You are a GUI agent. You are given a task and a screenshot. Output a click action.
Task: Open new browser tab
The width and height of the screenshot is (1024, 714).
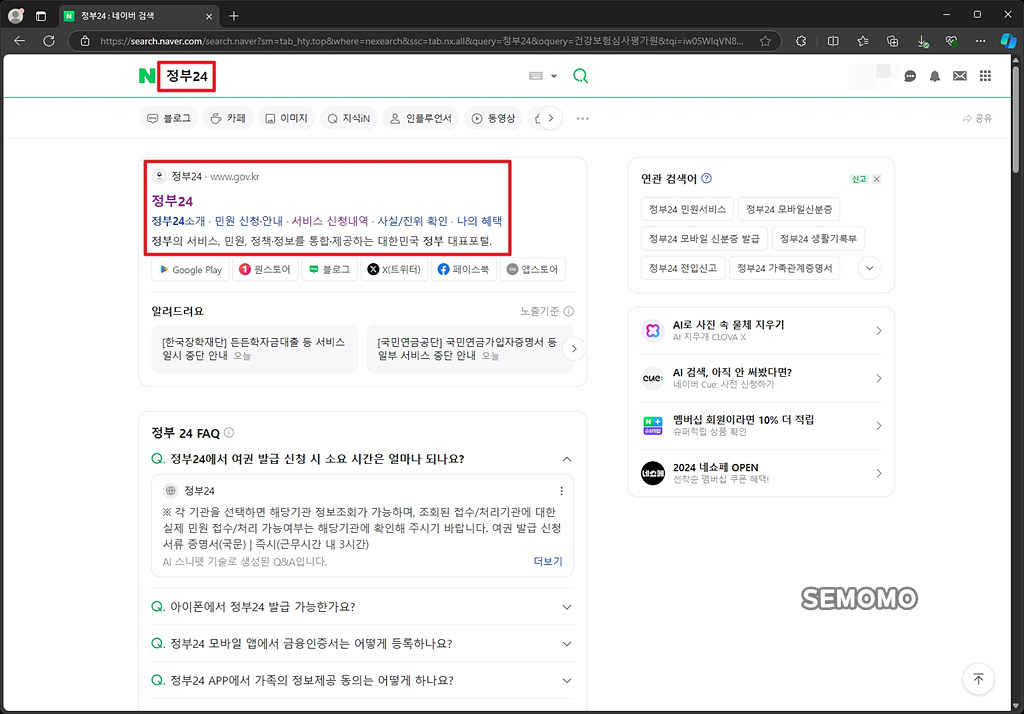pos(234,16)
